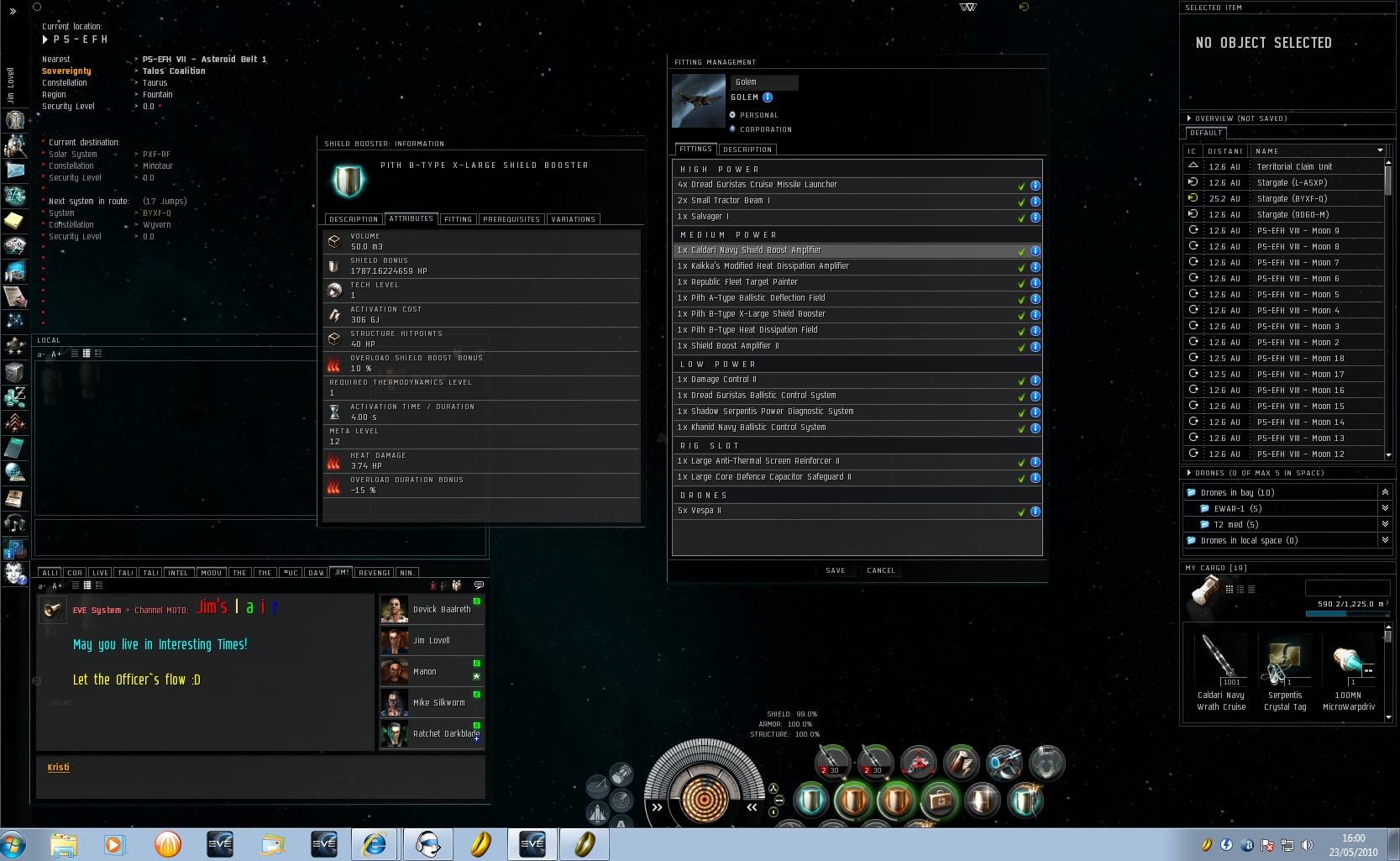Open the Prerequisites tab in the info window

coord(511,219)
